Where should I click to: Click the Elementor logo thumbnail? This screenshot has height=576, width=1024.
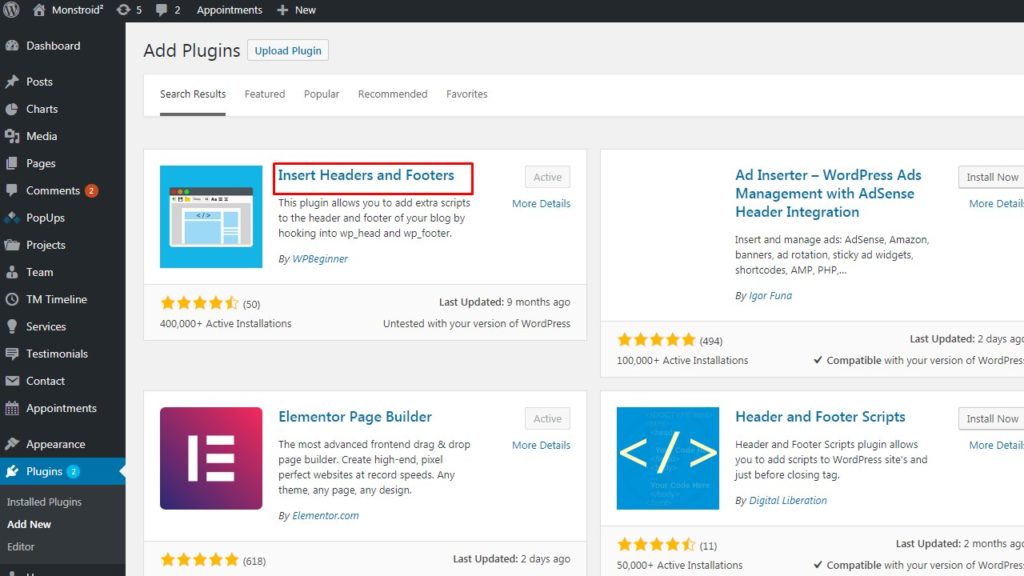211,458
